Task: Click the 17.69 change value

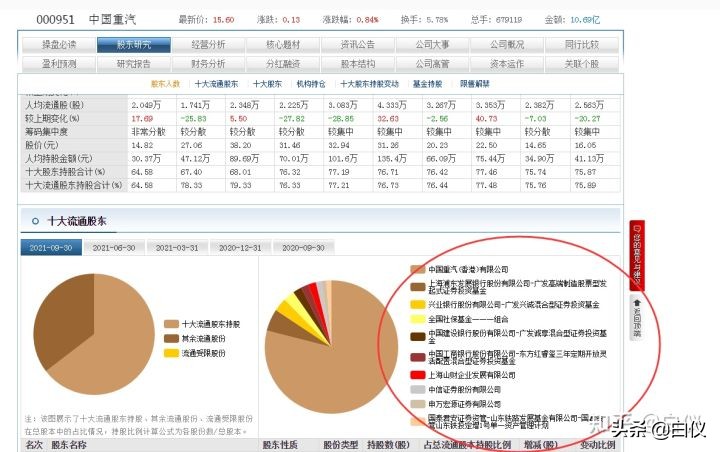Action: click(x=142, y=119)
